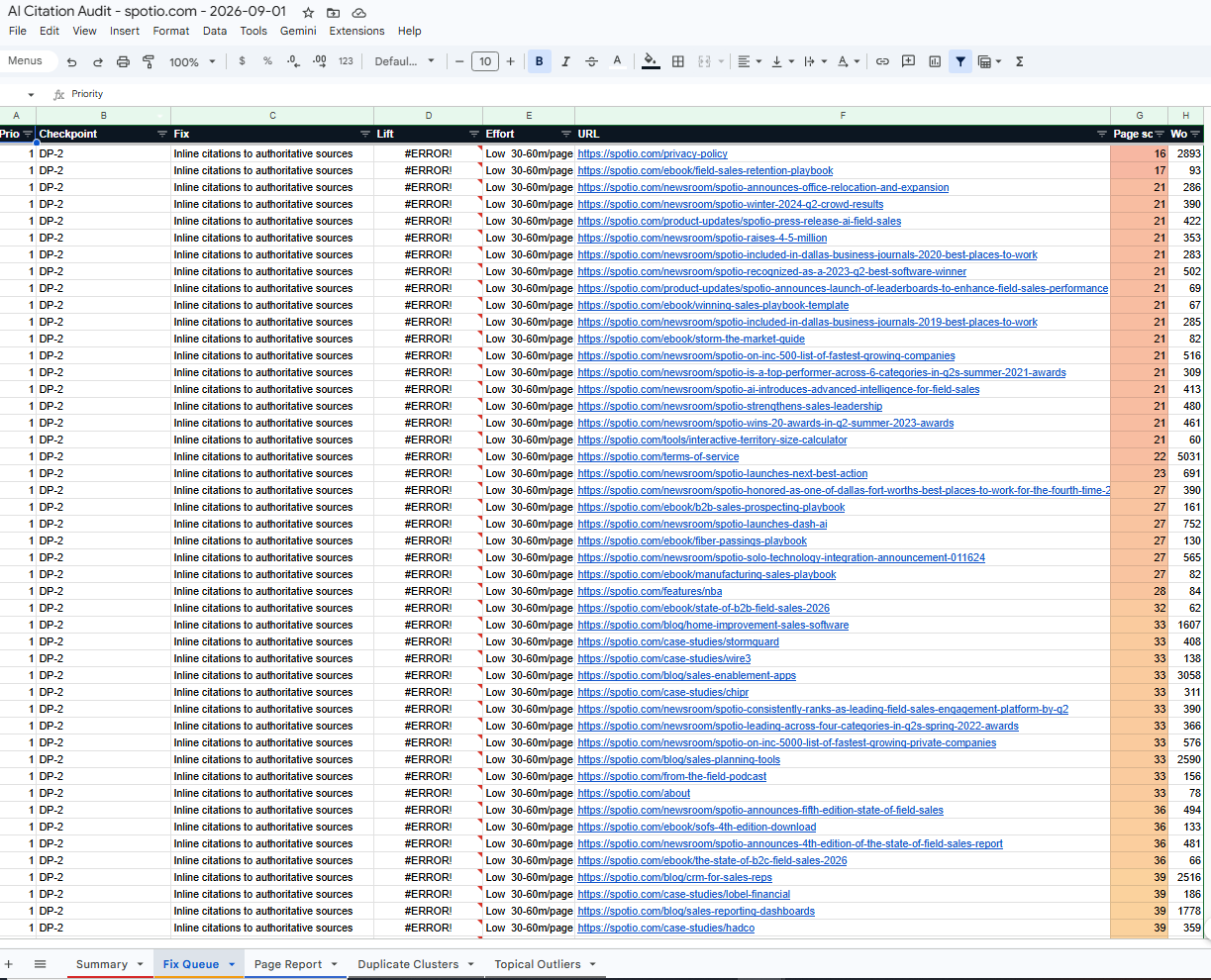Screen dimensions: 1211x980
Task: Activate the paint format tool
Action: pos(149,61)
